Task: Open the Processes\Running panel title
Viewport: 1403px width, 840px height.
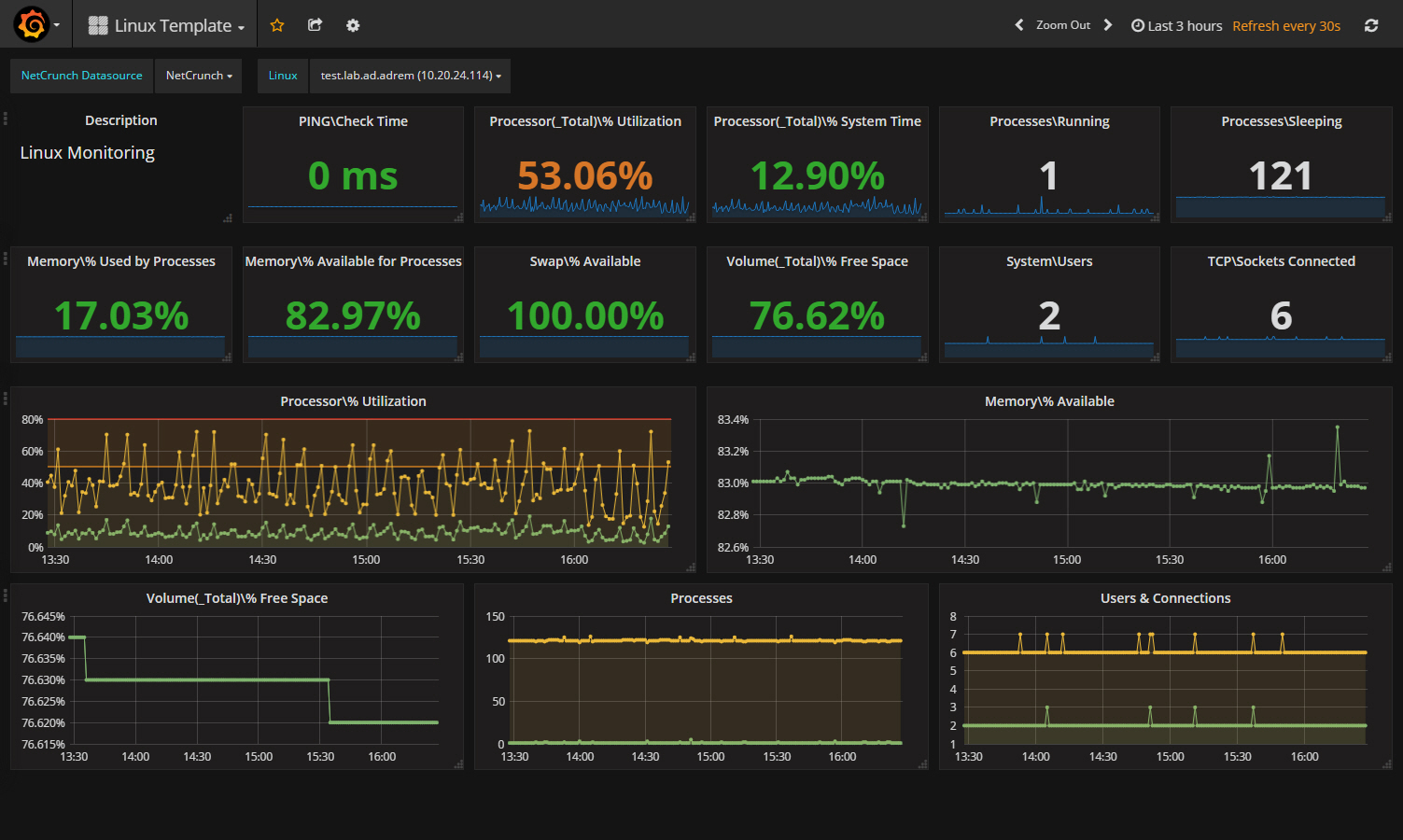Action: [1049, 121]
